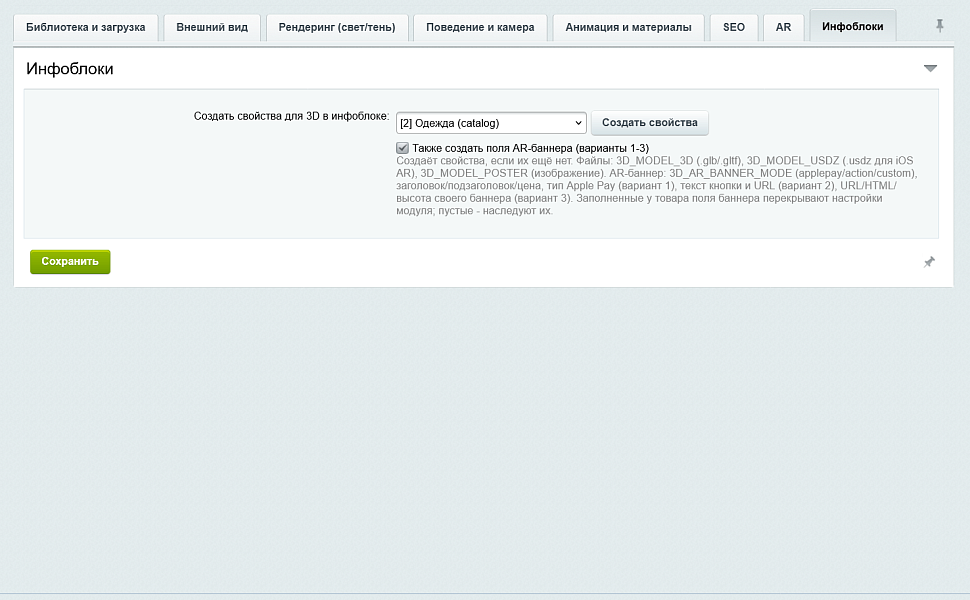This screenshot has height=600, width=970.
Task: Click the Инфоблоки section heading
Action: (70, 69)
